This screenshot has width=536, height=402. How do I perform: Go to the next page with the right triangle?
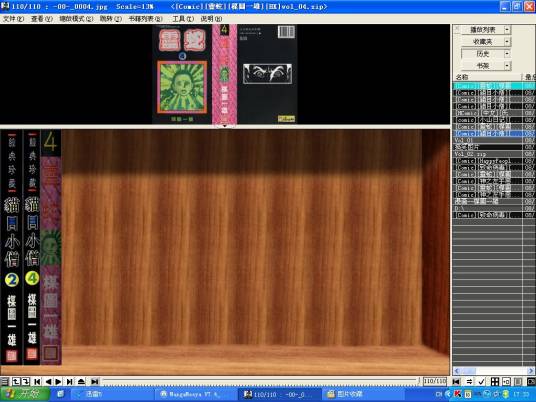58,381
